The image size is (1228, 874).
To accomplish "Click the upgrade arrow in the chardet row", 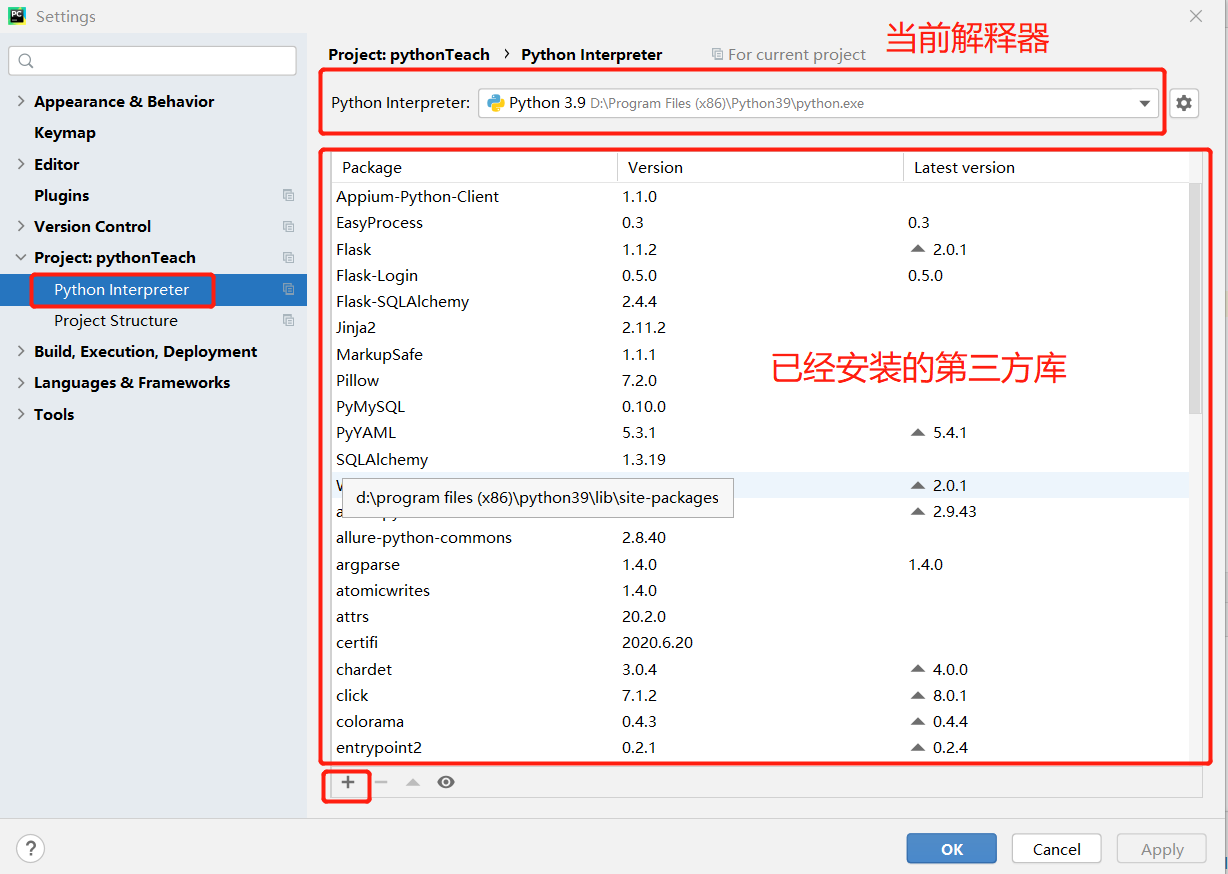I will (918, 669).
